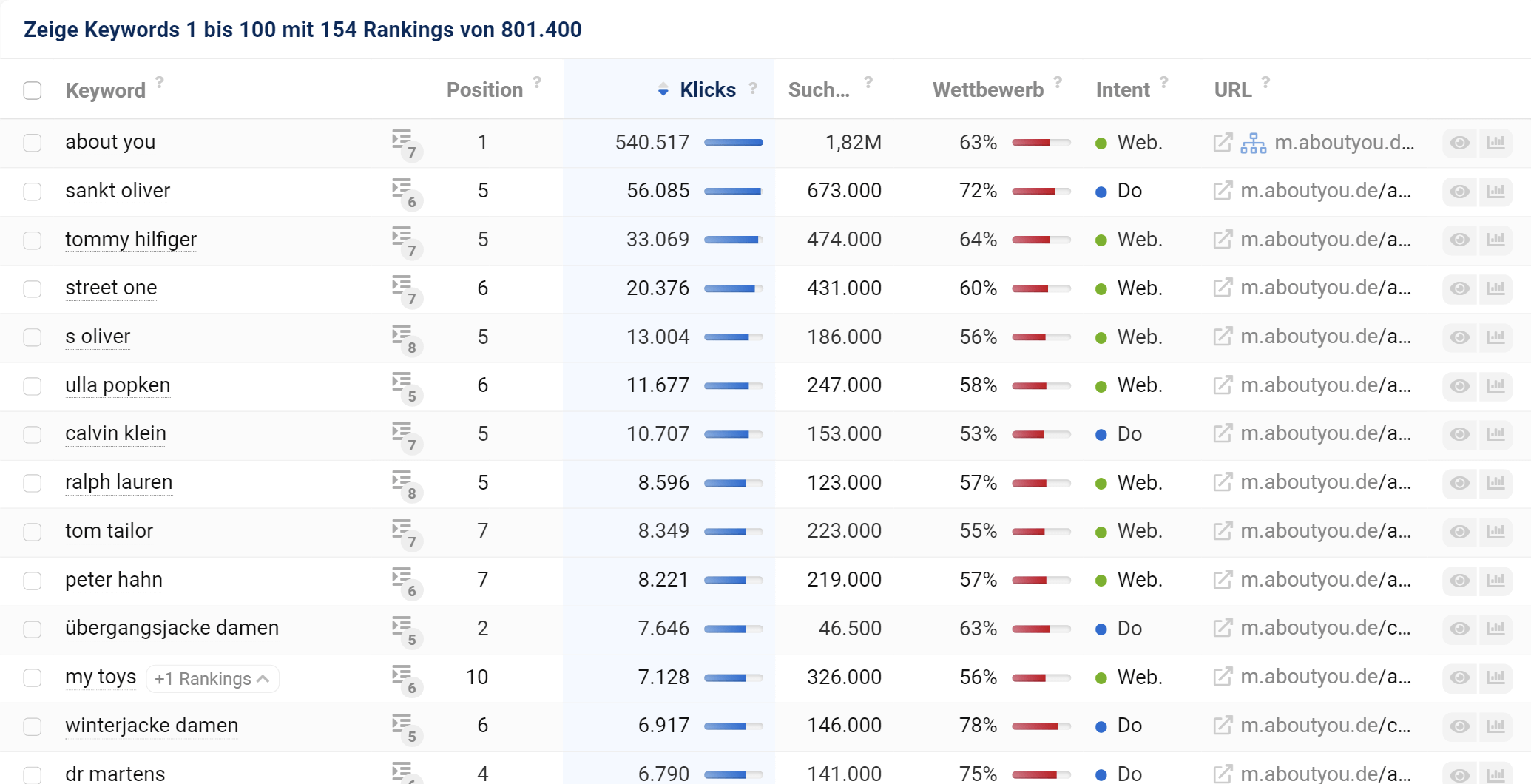Sort table by Intent column header
The height and width of the screenshot is (784, 1531).
1123,89
